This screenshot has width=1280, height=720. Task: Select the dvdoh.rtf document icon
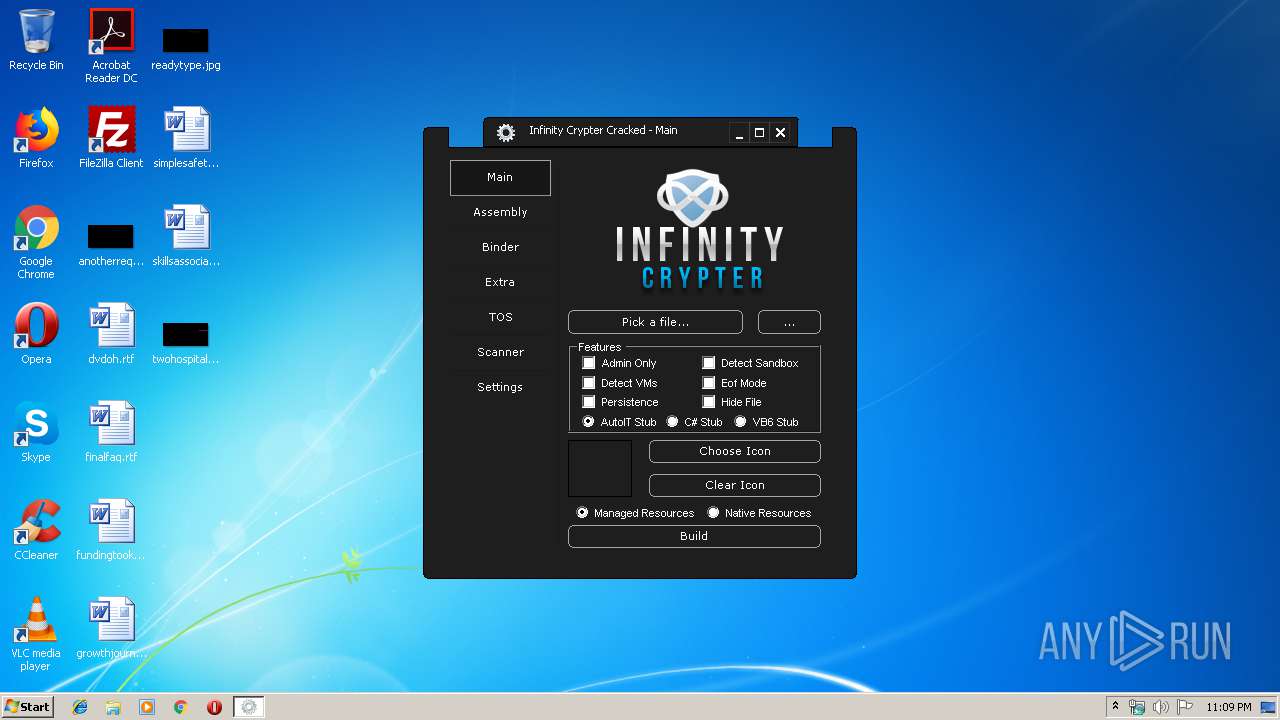(111, 334)
